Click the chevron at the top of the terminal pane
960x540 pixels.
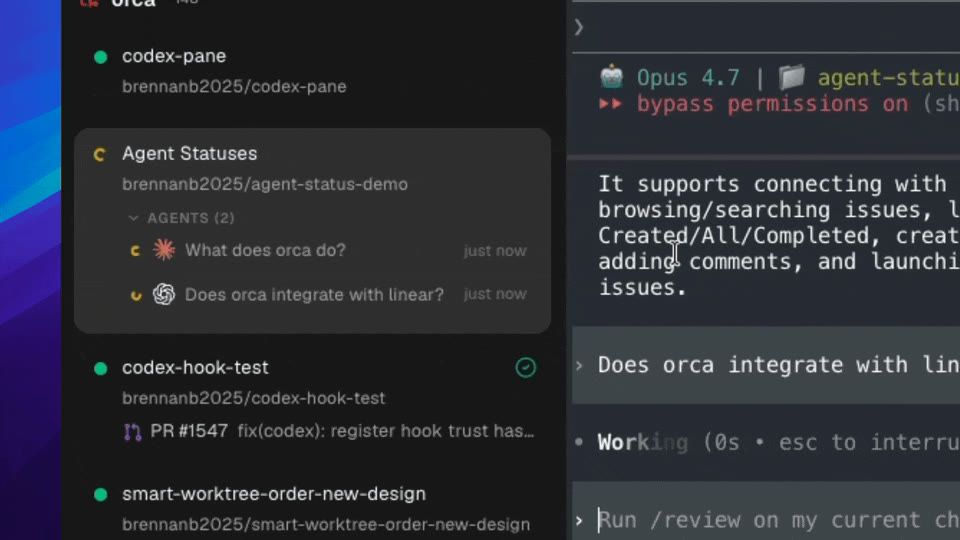click(579, 27)
